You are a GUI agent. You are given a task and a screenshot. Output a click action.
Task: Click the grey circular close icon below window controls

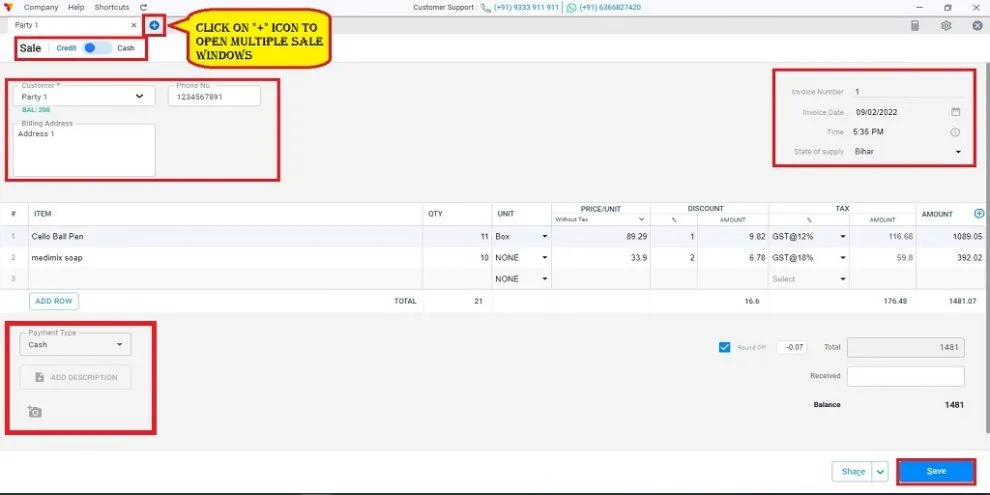(977, 26)
